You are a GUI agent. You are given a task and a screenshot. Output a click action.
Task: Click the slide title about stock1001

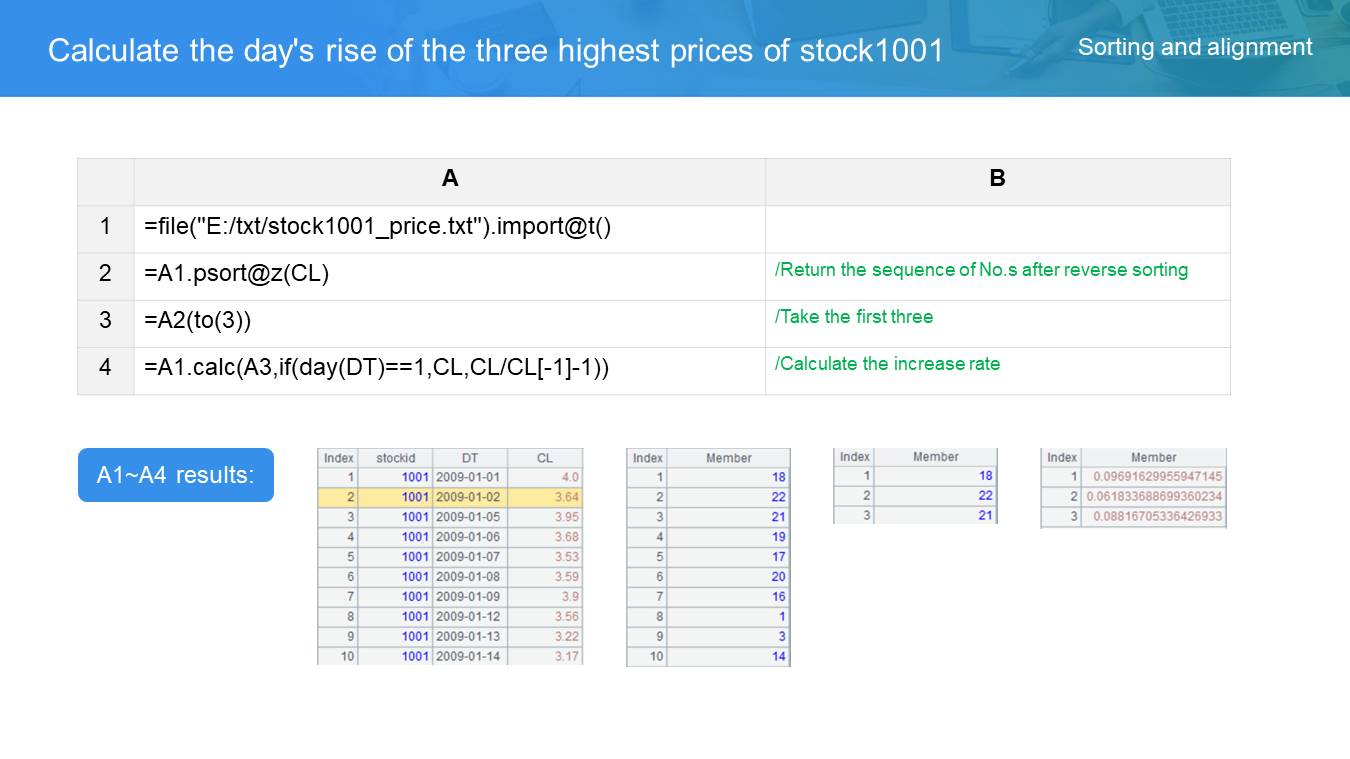point(496,51)
